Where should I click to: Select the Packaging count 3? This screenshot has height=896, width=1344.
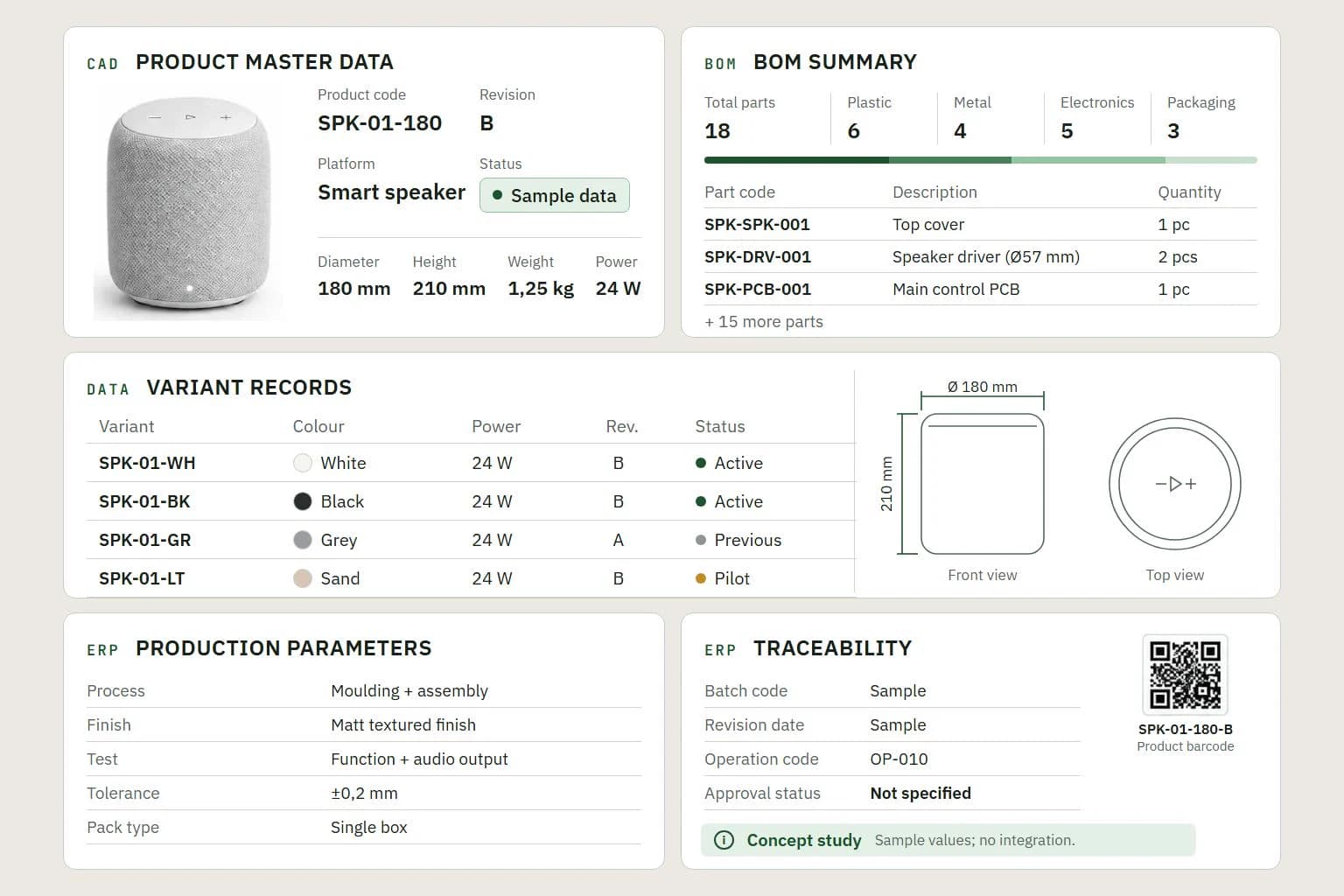1173,131
